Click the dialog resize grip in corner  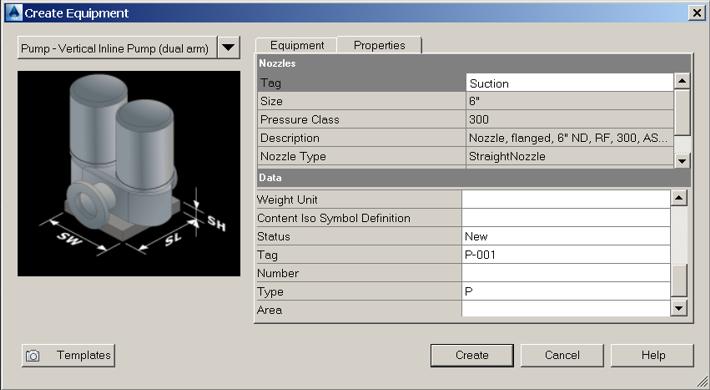[701, 382]
